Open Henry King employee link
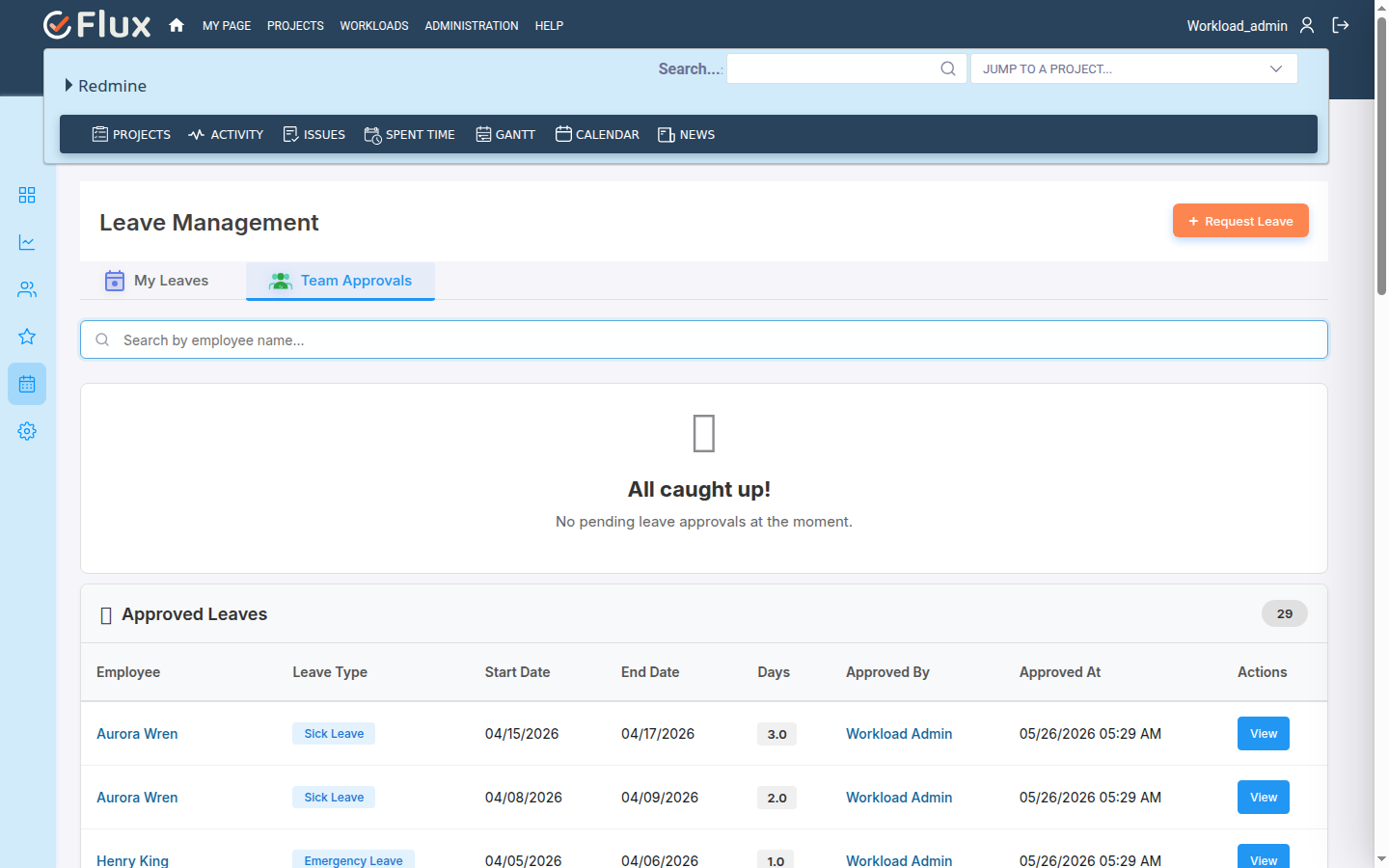1389x868 pixels. [132, 860]
